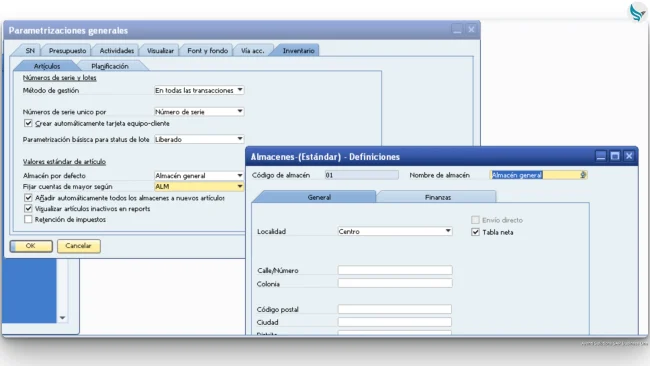
Task: Click the Calle/Número input field
Action: [x=395, y=270]
